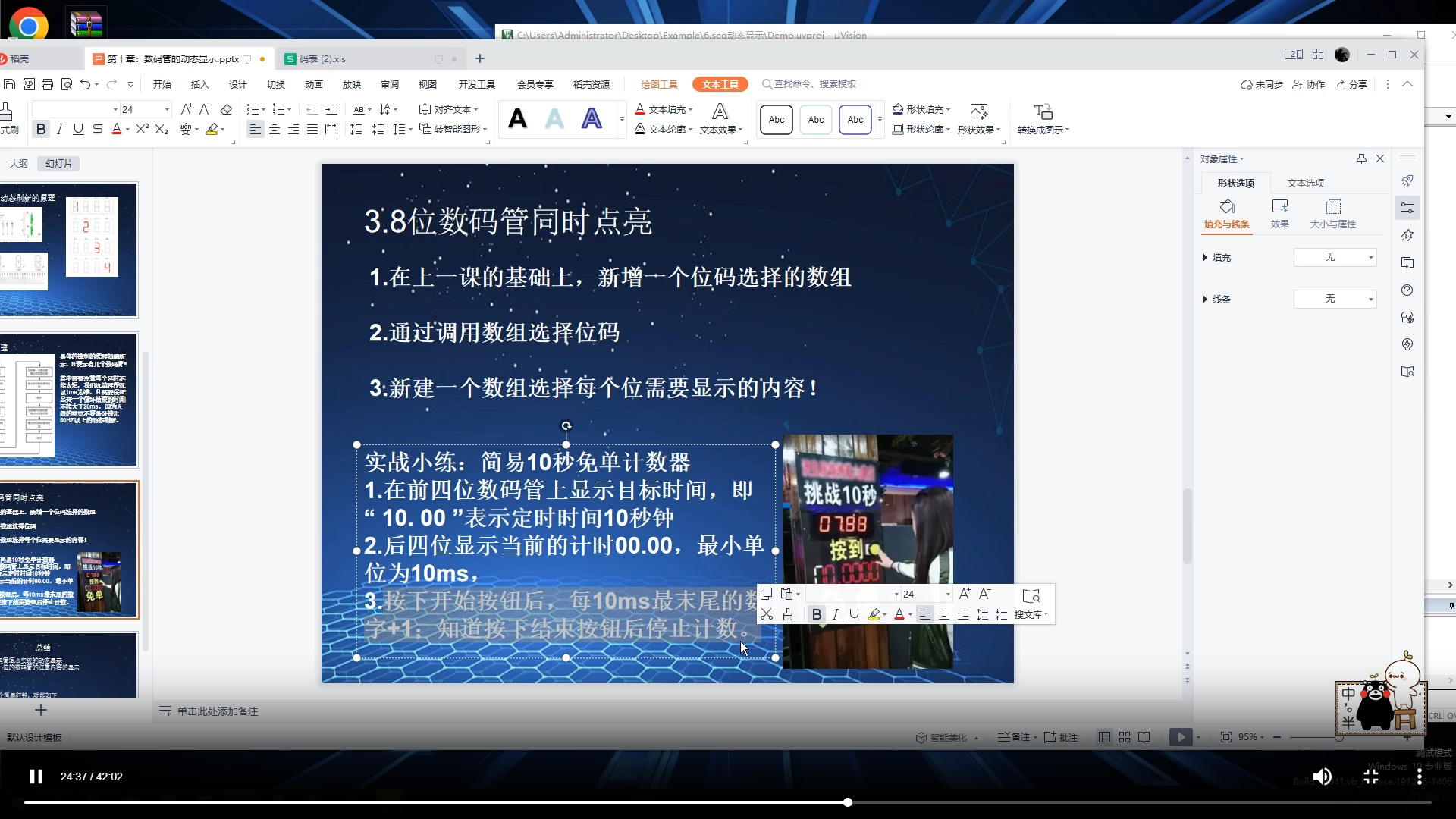Toggle Strikethrough in the ribbon
Image resolution: width=1456 pixels, height=819 pixels.
(x=97, y=130)
